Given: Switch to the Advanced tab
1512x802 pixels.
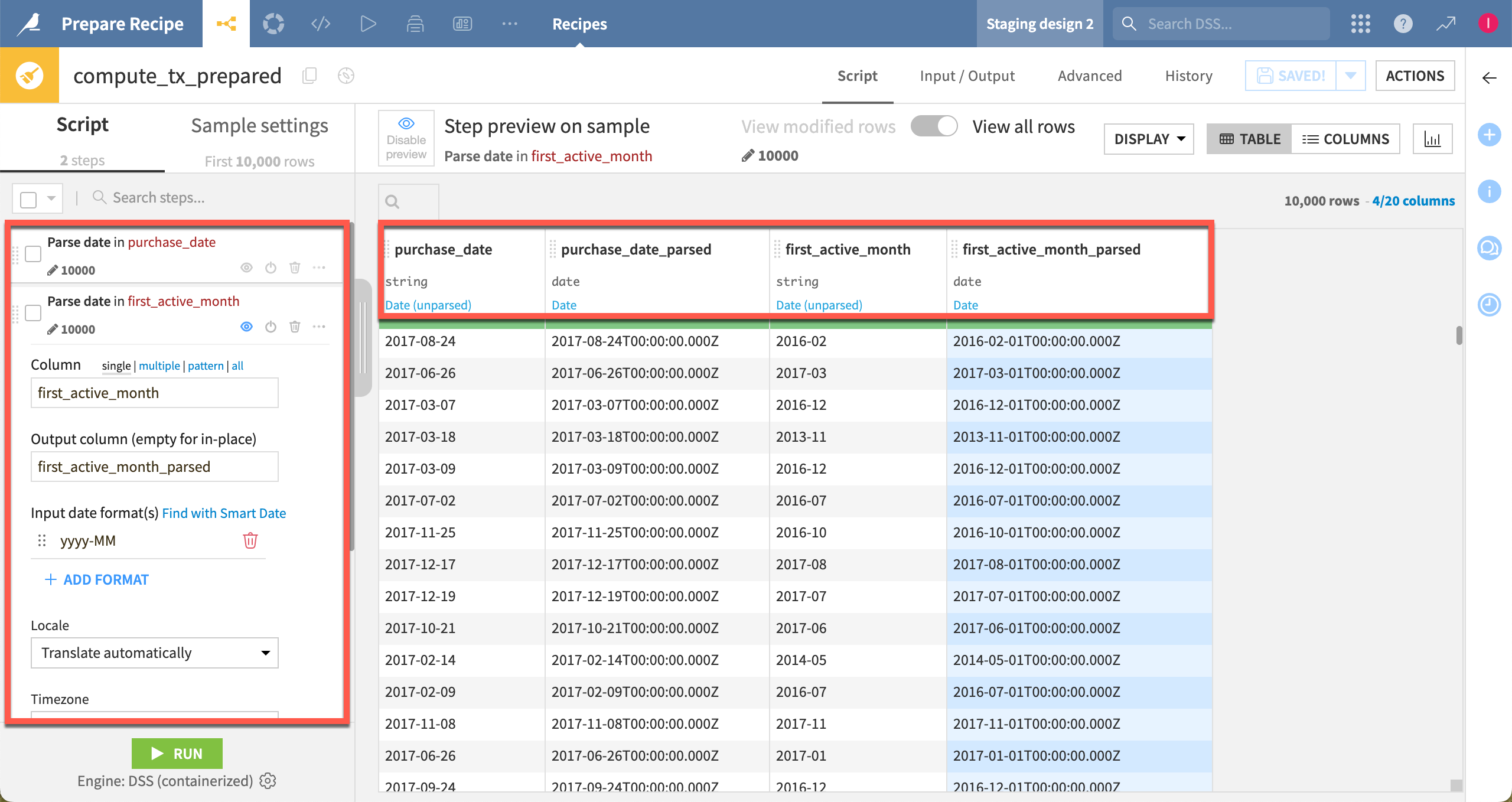Looking at the screenshot, I should [x=1090, y=76].
